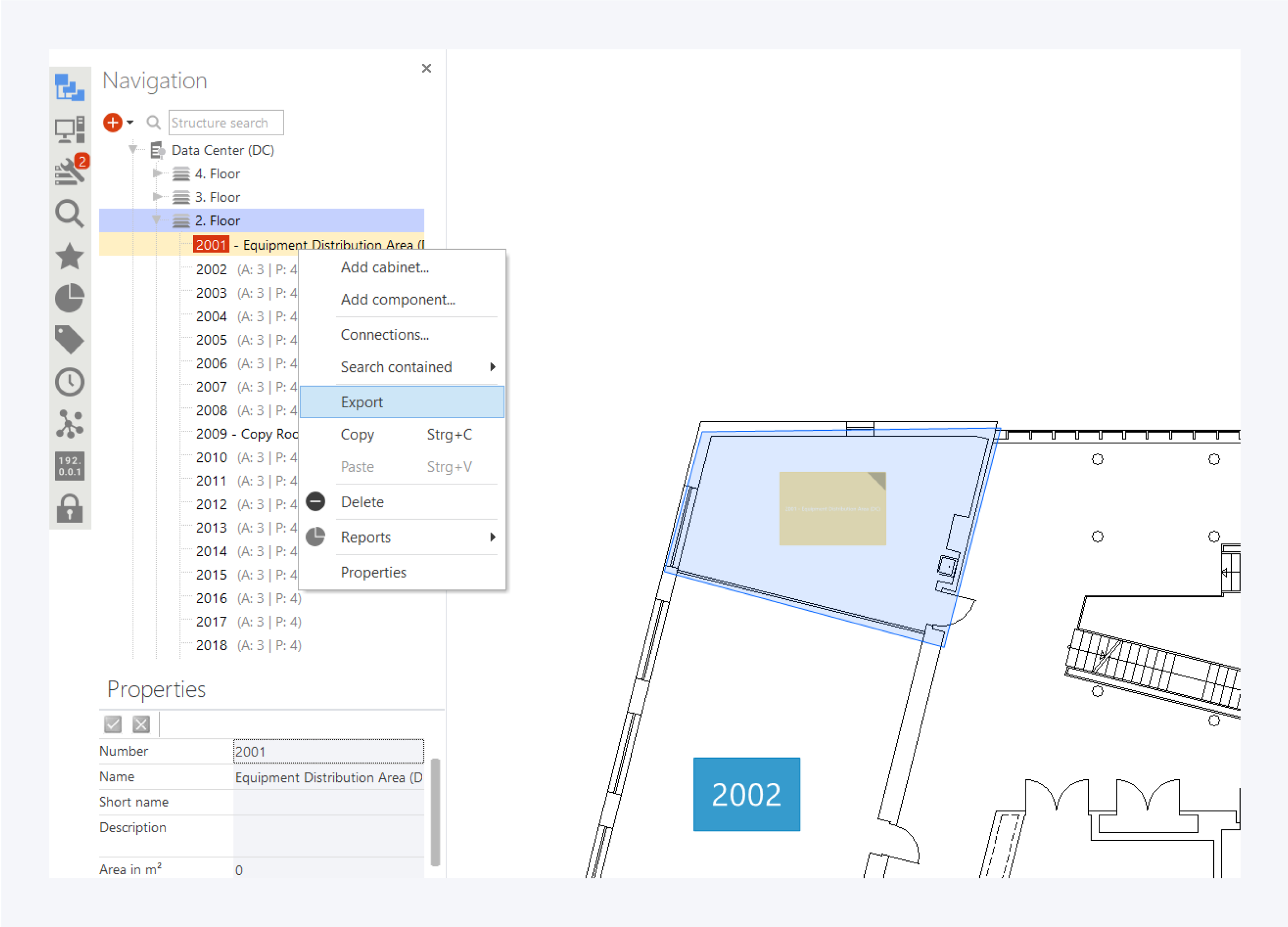Choose Export in the context menu
The height and width of the screenshot is (927, 1288).
tap(362, 402)
